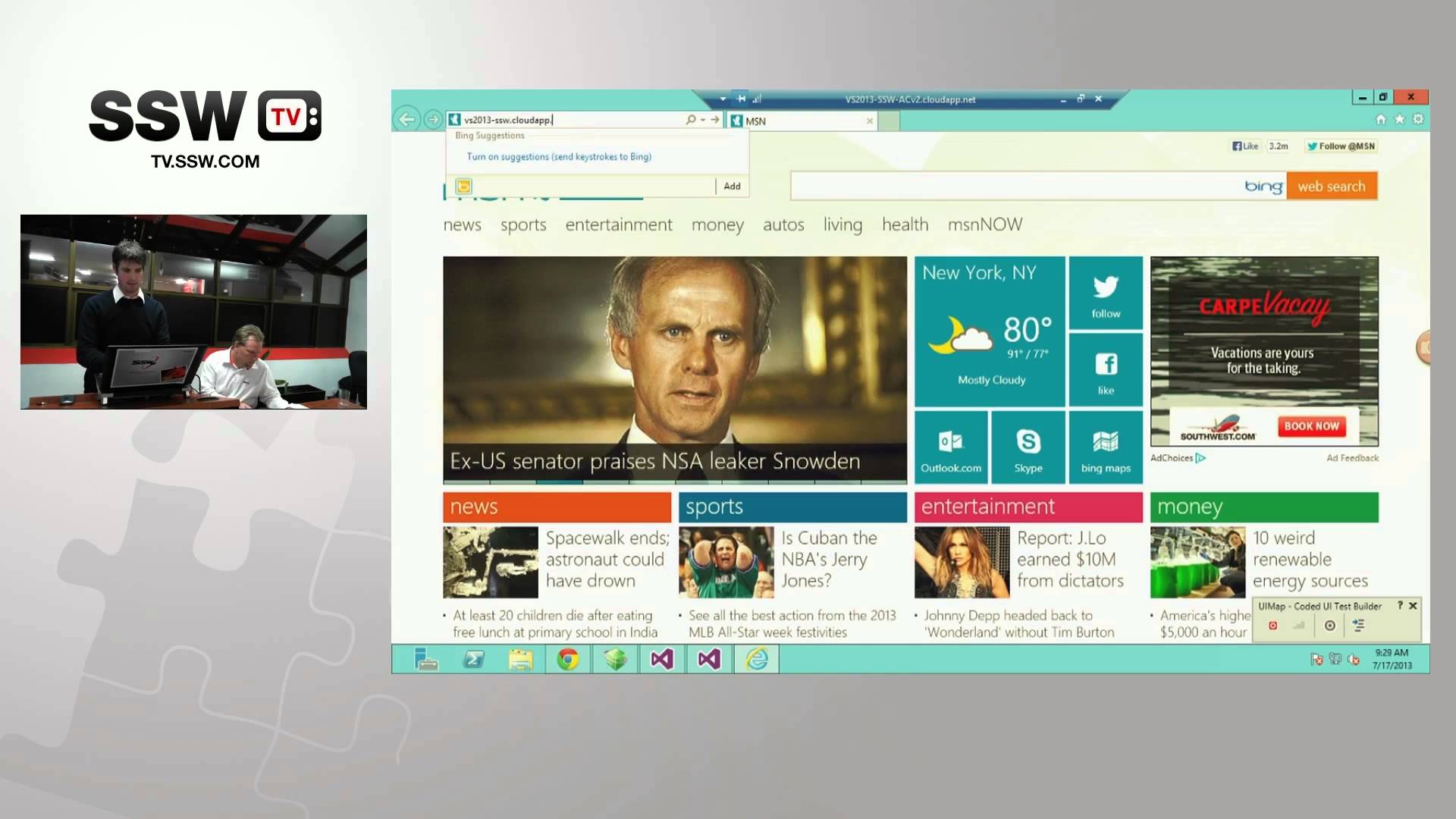Click the bing maps tile
1456x819 pixels.
click(x=1105, y=447)
